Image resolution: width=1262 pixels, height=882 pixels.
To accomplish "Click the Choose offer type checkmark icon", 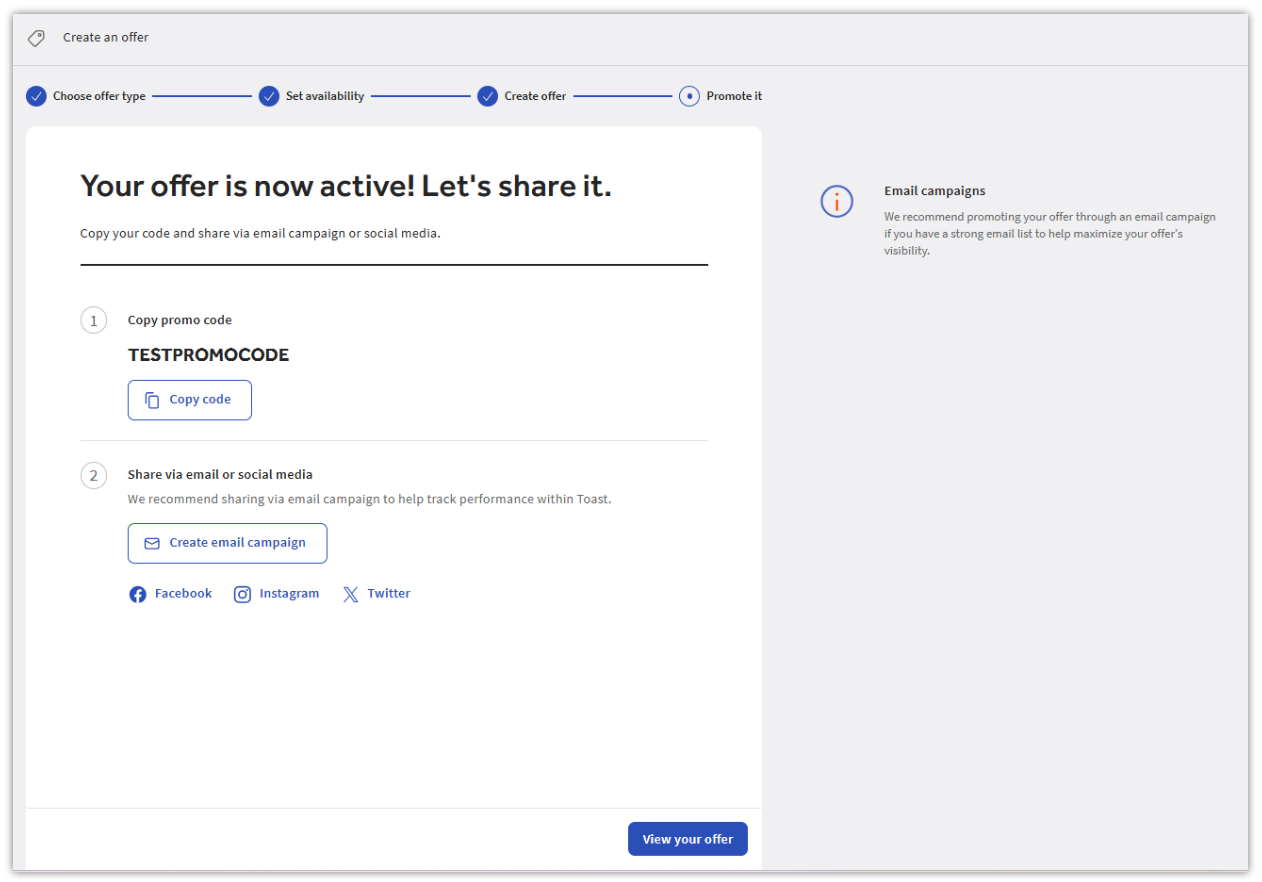I will [x=36, y=96].
